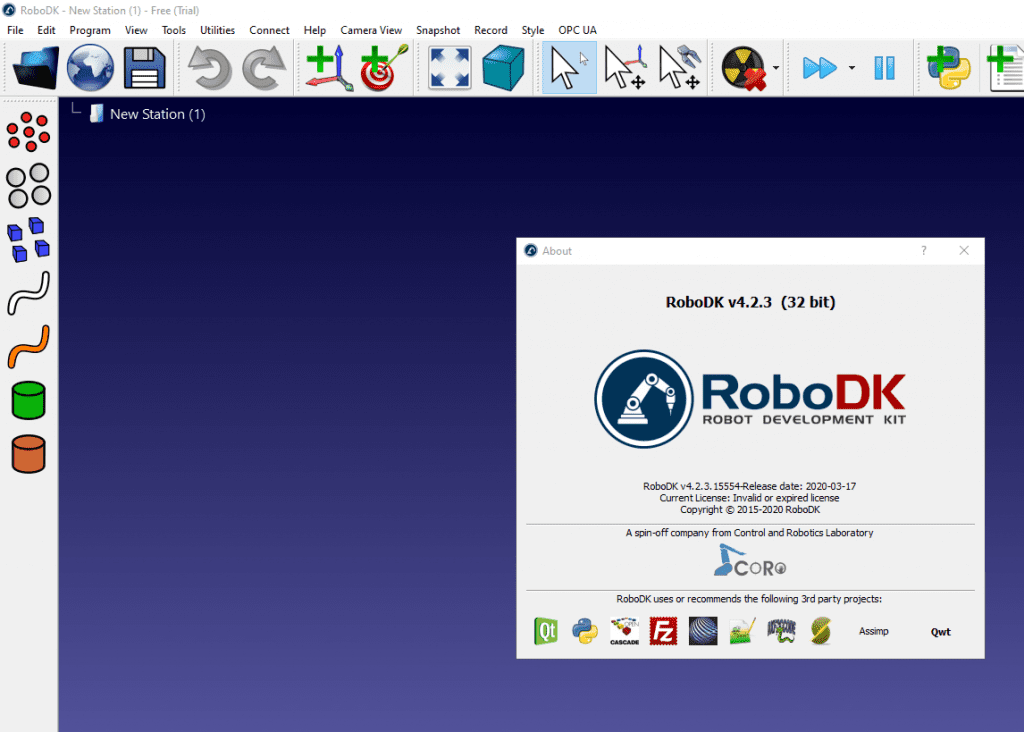Pause the simulation
This screenshot has height=732, width=1024.
(885, 68)
